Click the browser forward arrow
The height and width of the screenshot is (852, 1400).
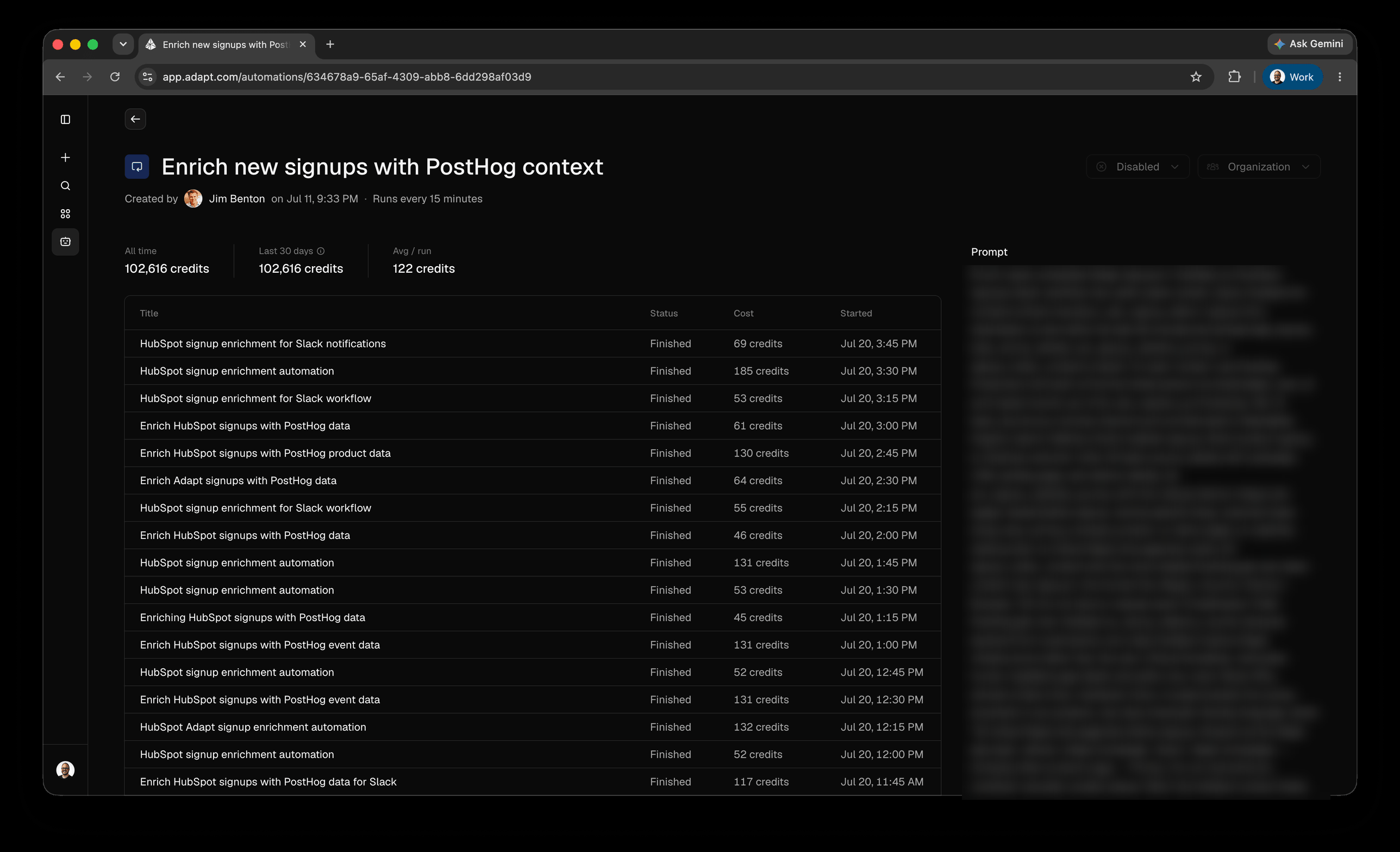click(x=87, y=77)
